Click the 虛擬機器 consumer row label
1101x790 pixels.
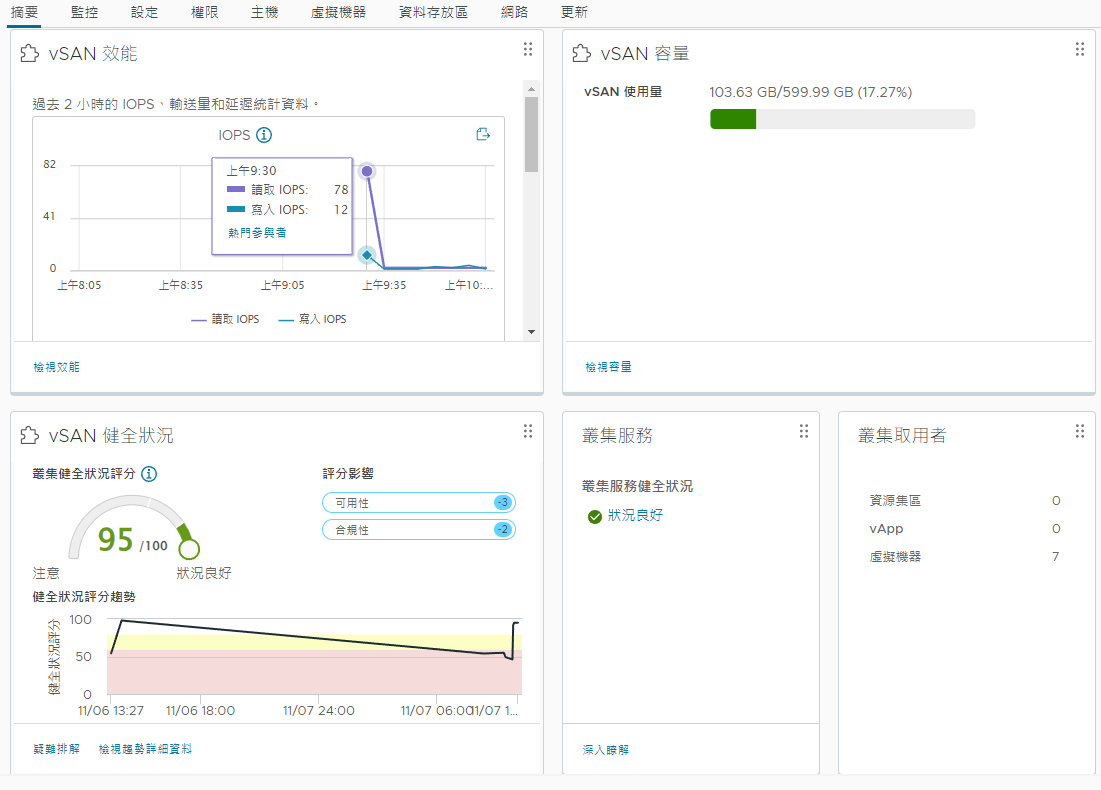coord(895,557)
